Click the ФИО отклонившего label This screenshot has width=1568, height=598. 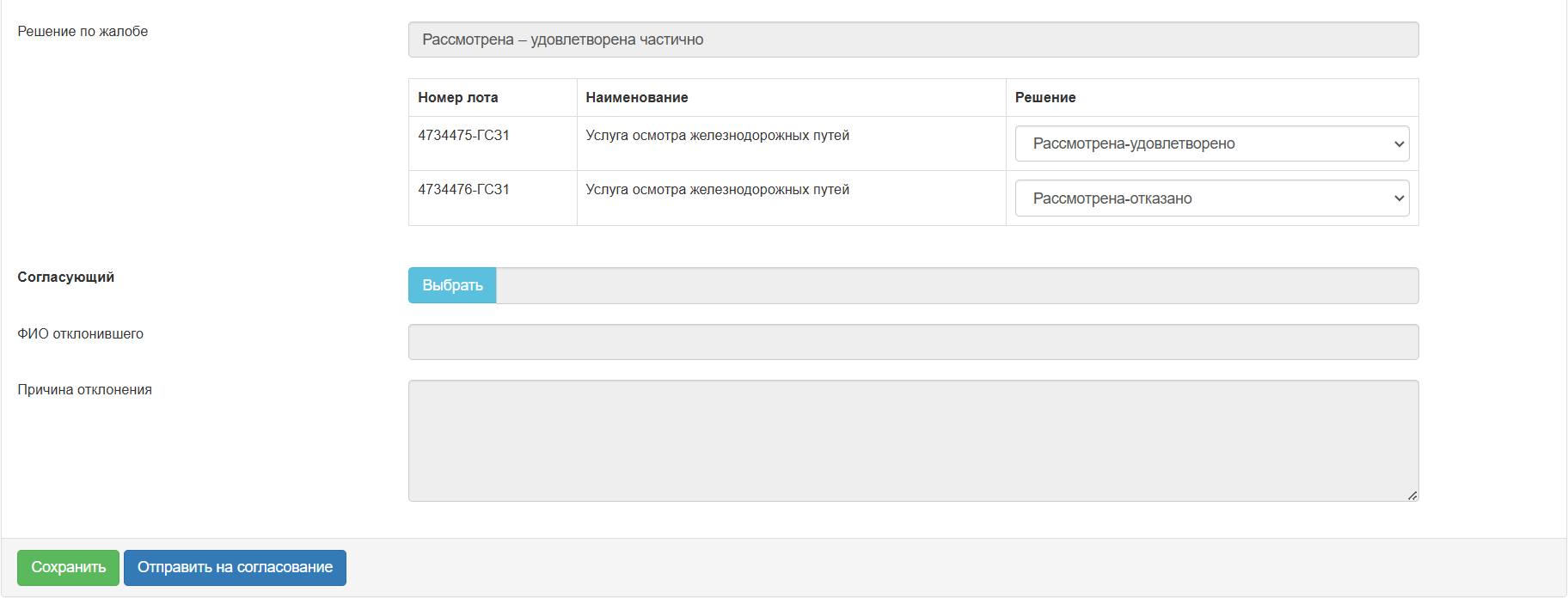click(81, 333)
